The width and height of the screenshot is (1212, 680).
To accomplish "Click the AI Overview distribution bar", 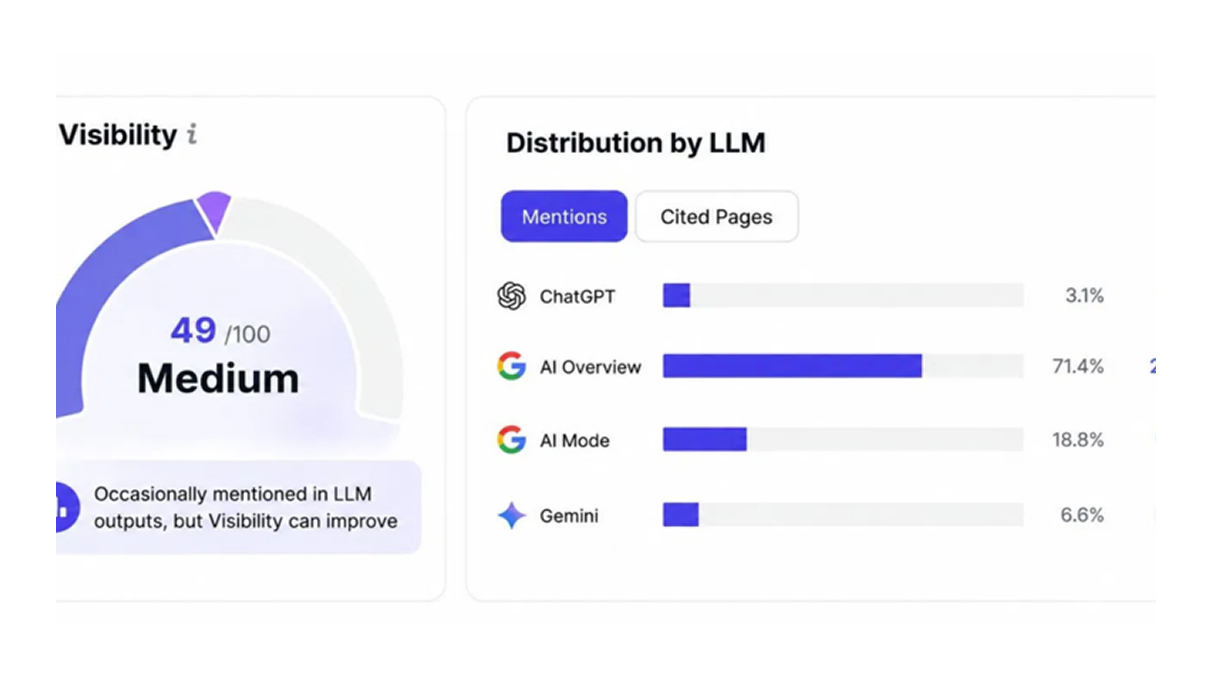I will click(x=843, y=366).
